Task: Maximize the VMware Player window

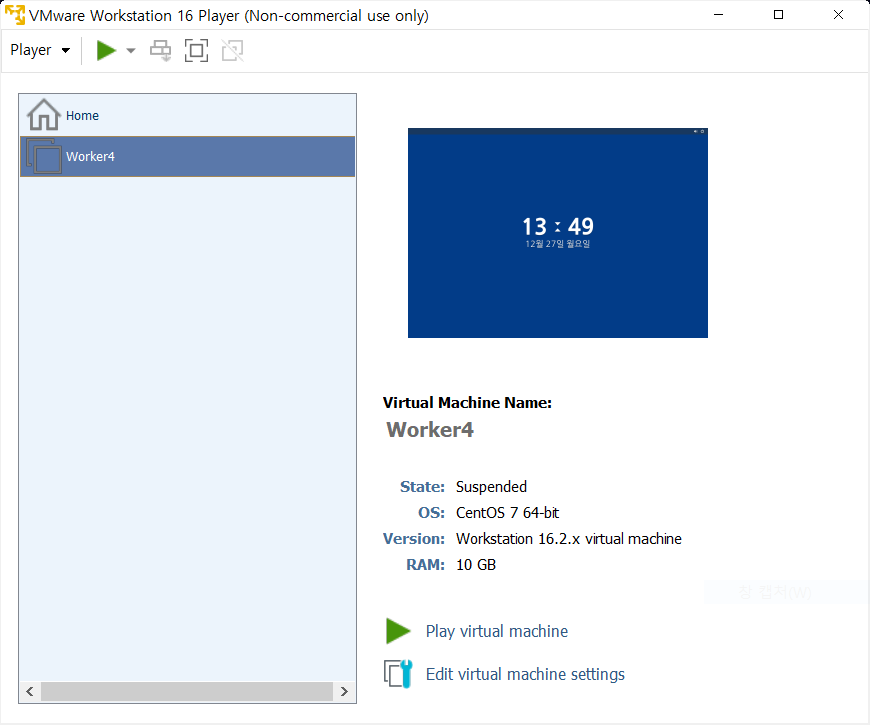Action: (x=778, y=15)
